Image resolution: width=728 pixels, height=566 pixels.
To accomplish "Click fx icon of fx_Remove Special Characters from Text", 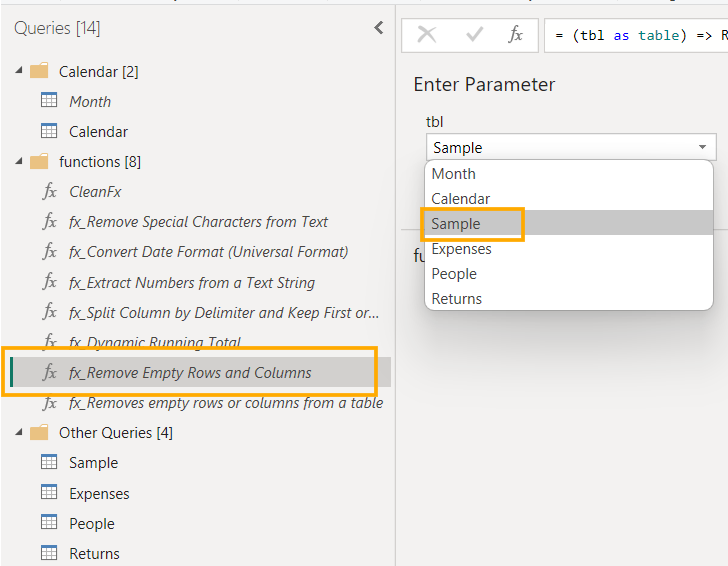I will 50,221.
